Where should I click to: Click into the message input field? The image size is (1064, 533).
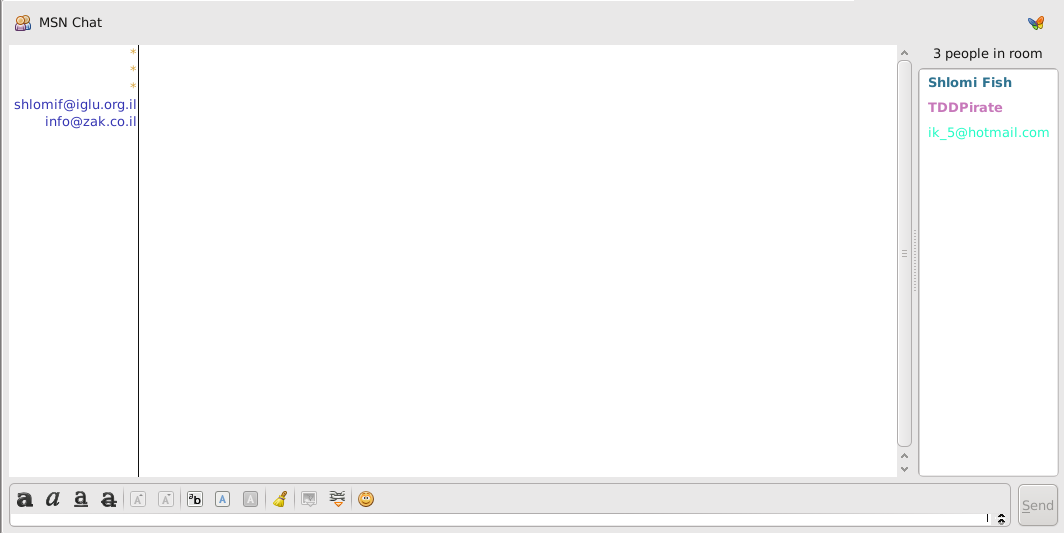500,519
